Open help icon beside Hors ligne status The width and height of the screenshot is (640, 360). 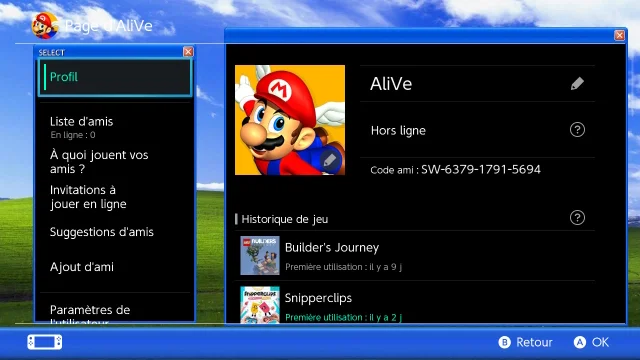click(x=577, y=130)
